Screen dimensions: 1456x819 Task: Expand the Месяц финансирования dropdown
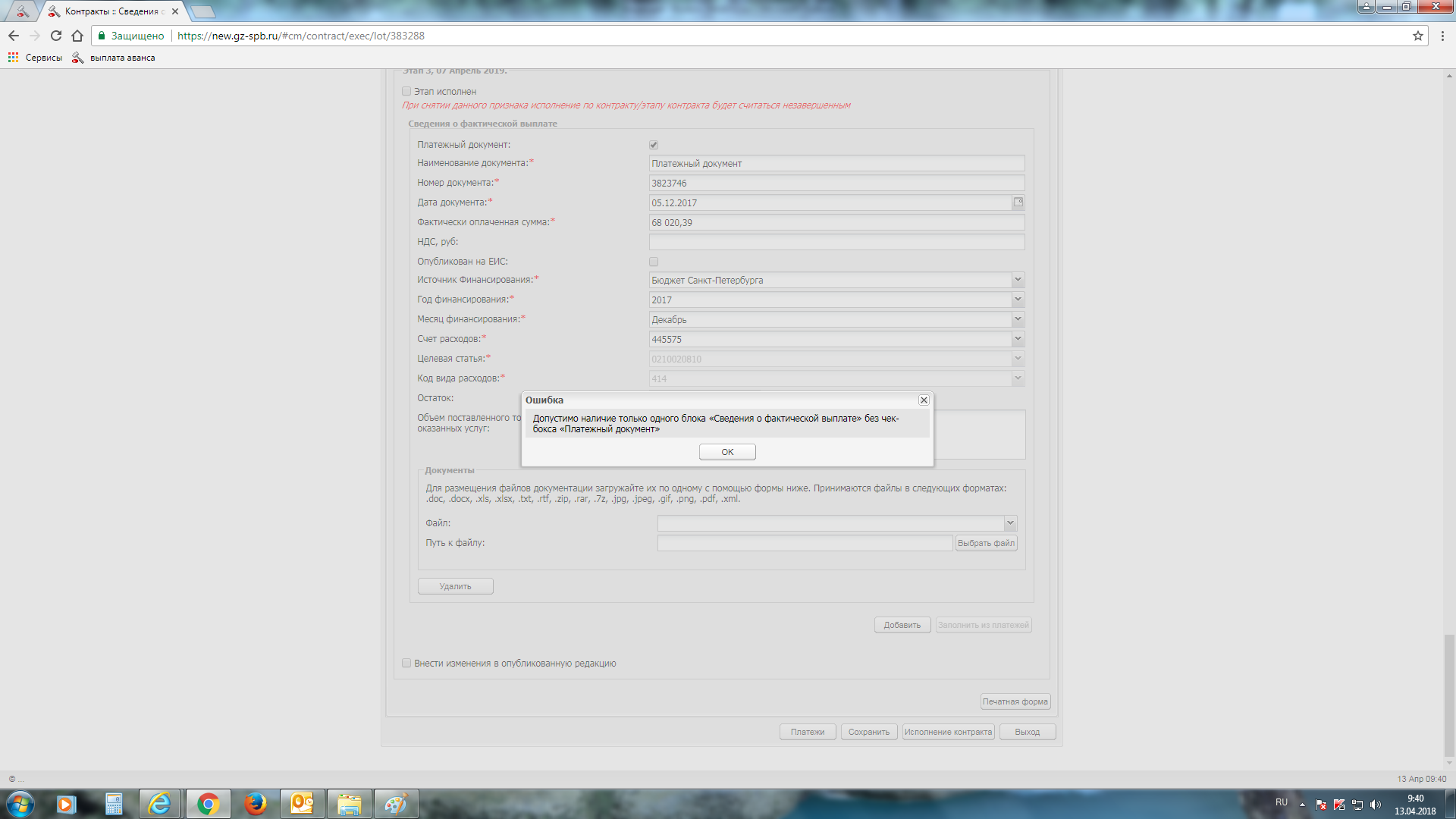[x=1018, y=320]
